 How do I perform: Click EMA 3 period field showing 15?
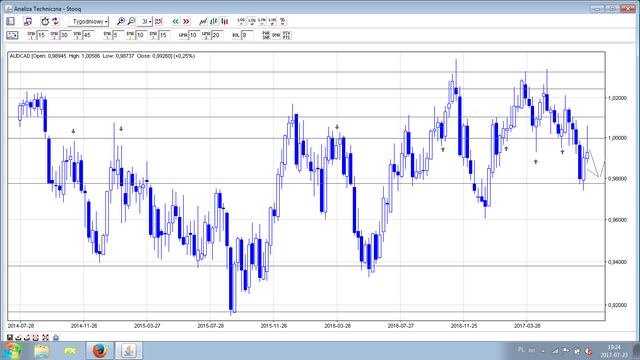tap(164, 36)
